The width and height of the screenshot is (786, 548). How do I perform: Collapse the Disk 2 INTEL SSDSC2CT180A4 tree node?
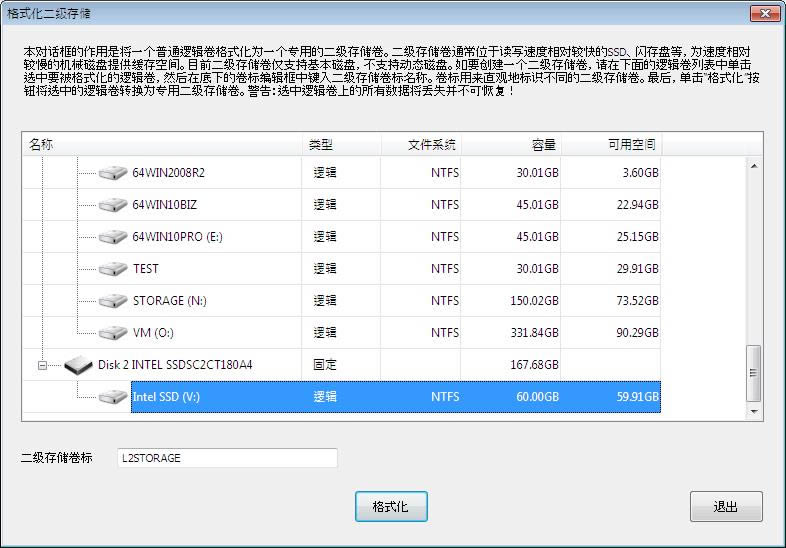pyautogui.click(x=43, y=365)
